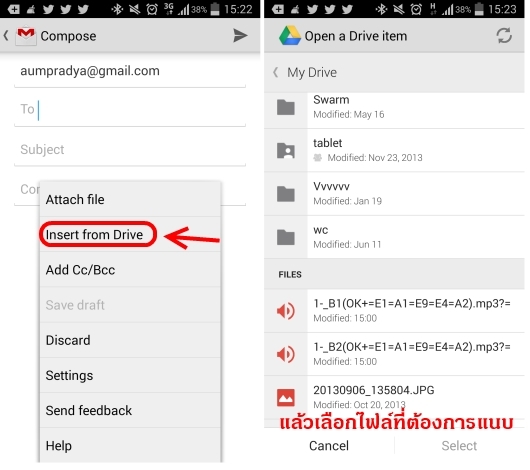
Task: Select file 1-_B1(OK+=E1=A1=E9=E4=A2).mp3 name
Action: tap(412, 304)
